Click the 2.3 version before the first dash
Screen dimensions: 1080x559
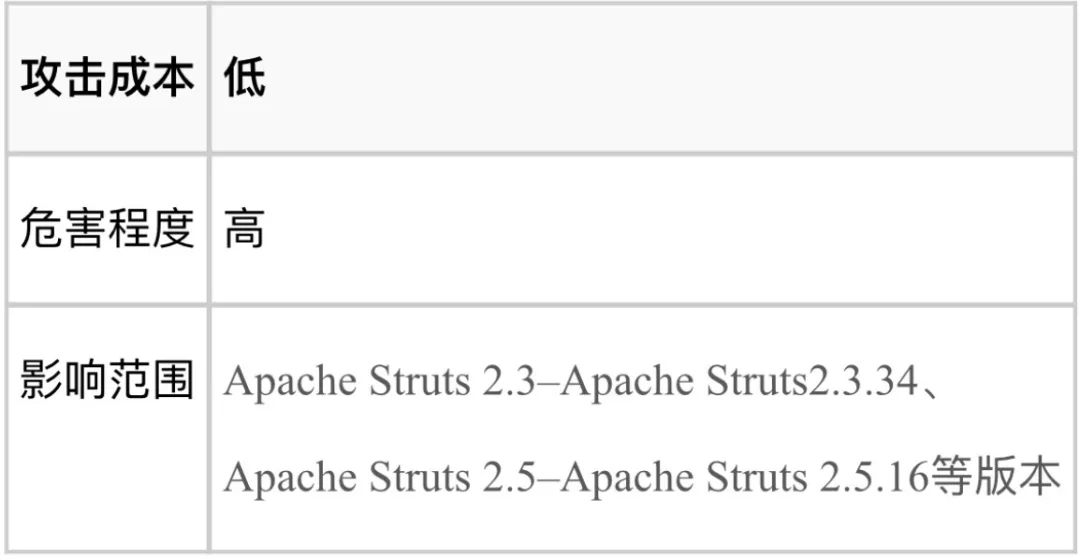pos(511,381)
